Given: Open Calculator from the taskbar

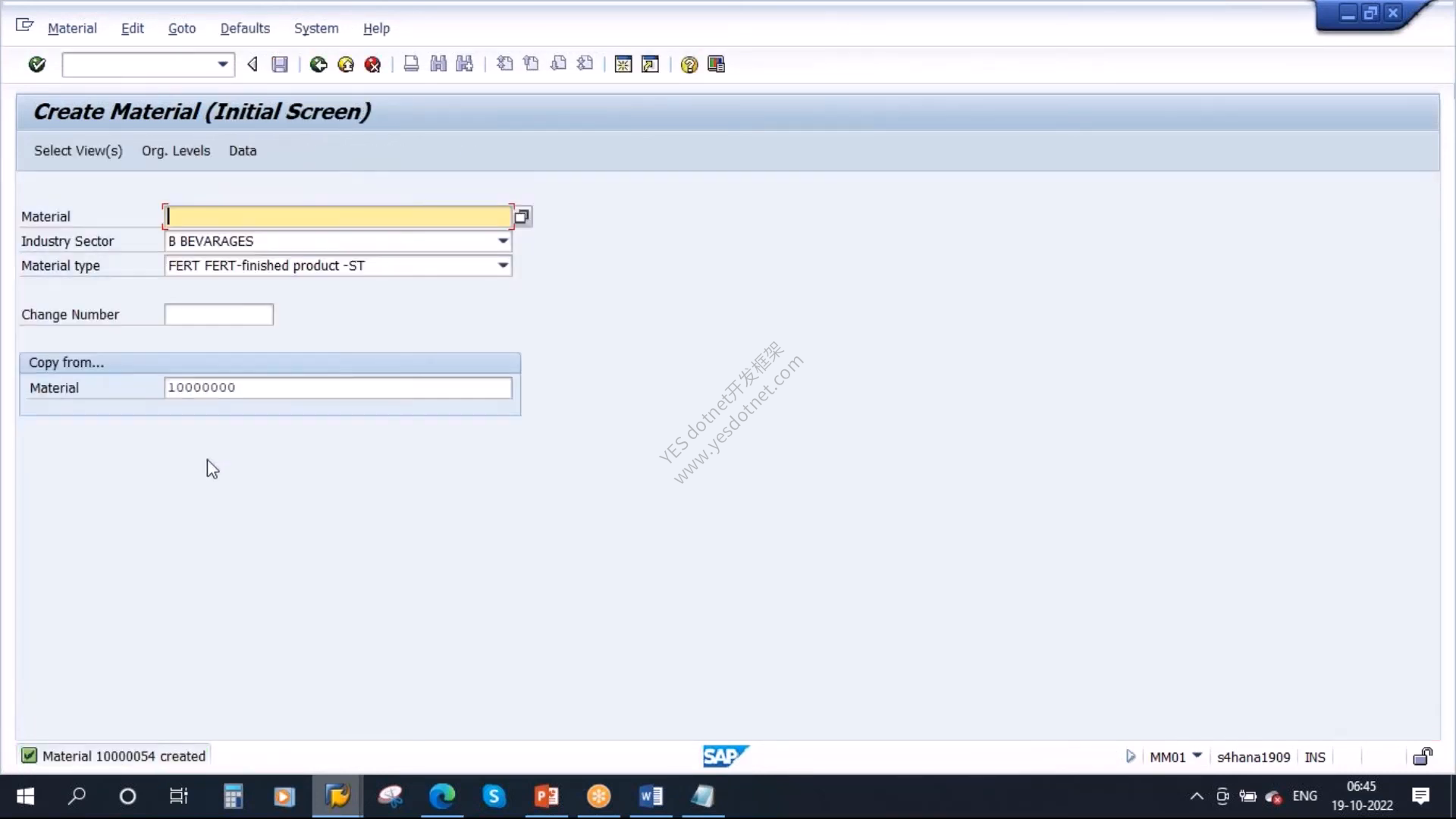Looking at the screenshot, I should click(x=233, y=796).
